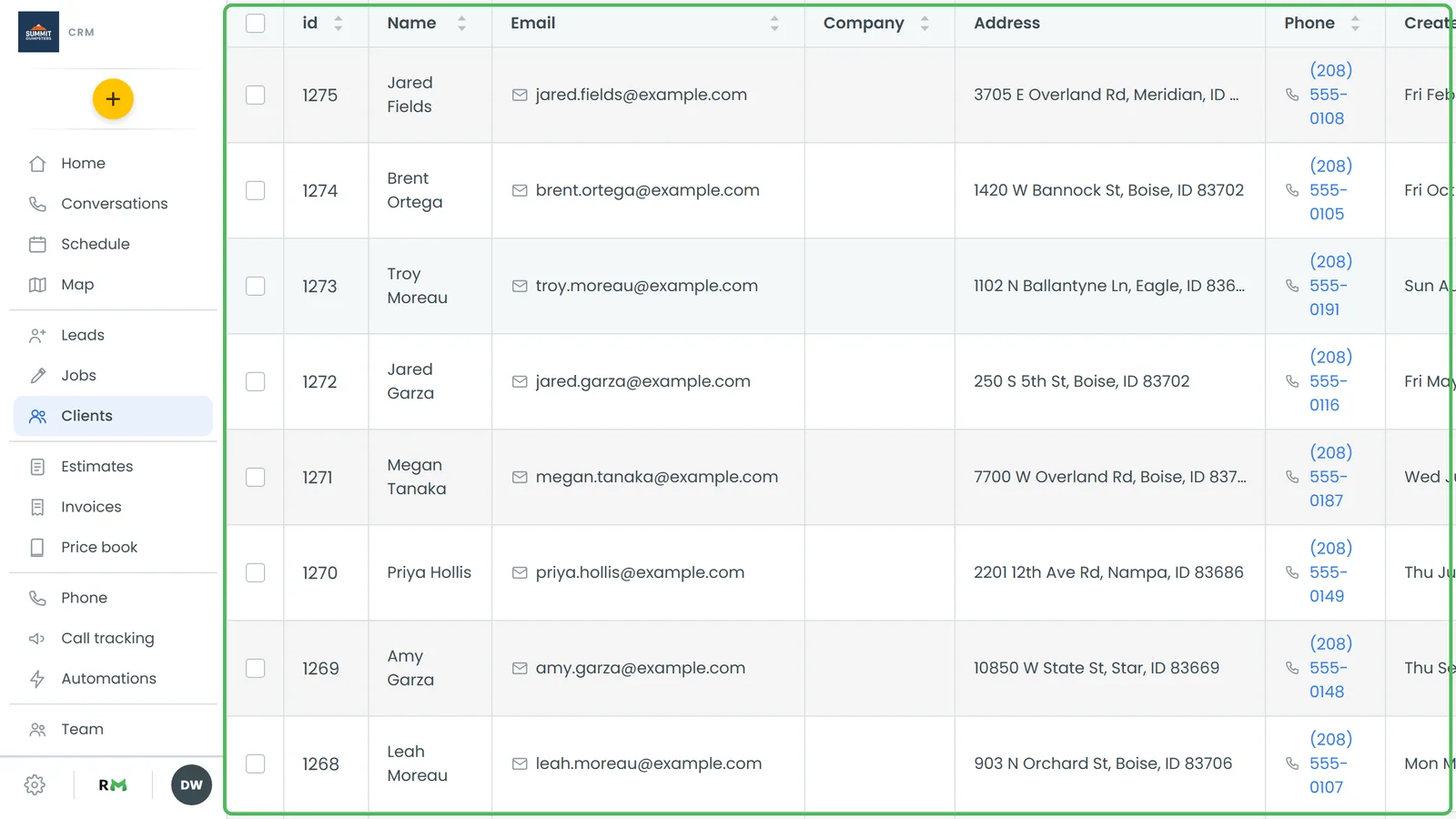1456x819 pixels.
Task: Click the envelope icon for brent.ortega@example.com
Action: (x=520, y=190)
